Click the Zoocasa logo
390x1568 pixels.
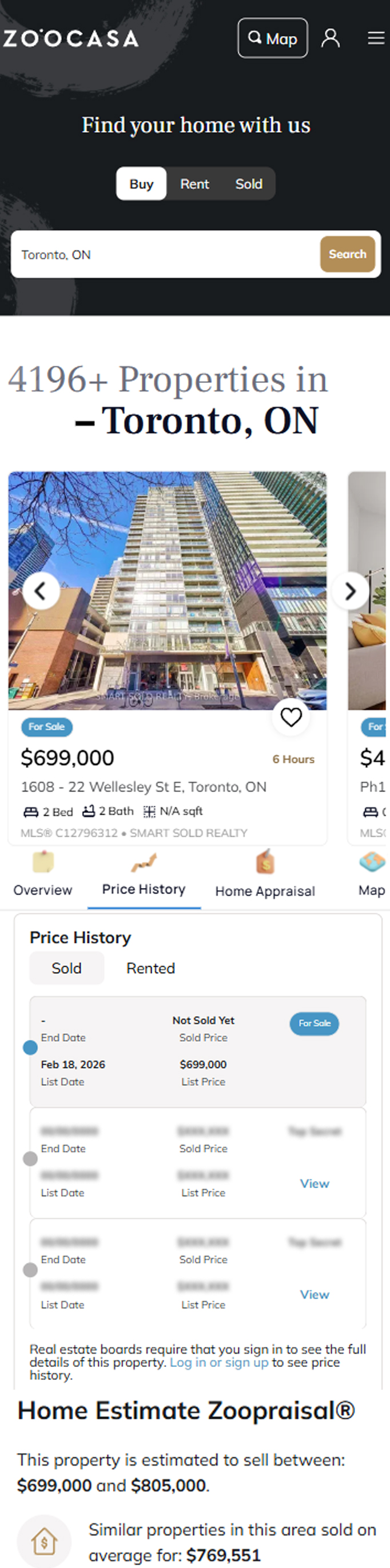pos(71,38)
